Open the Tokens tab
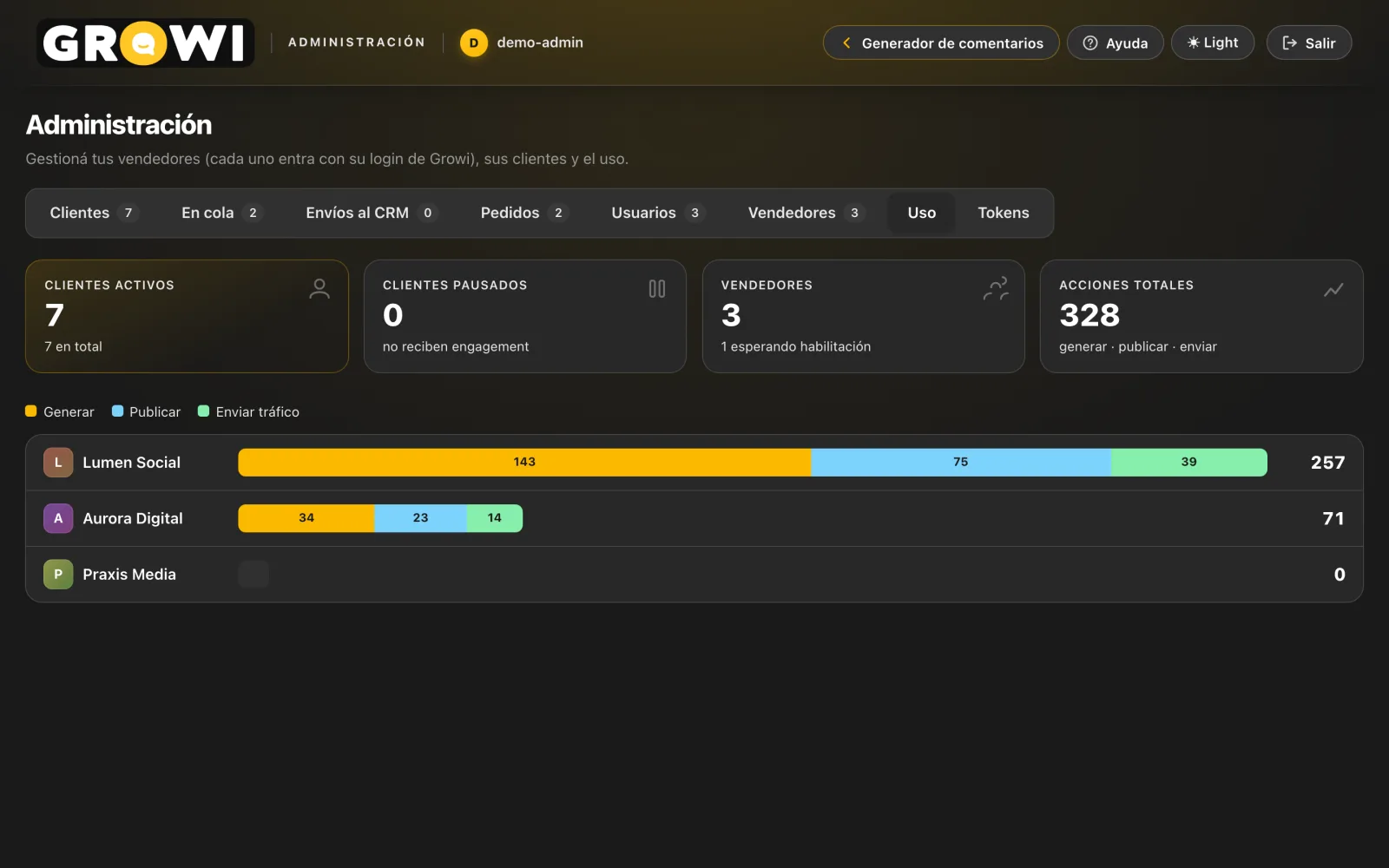 click(1004, 213)
